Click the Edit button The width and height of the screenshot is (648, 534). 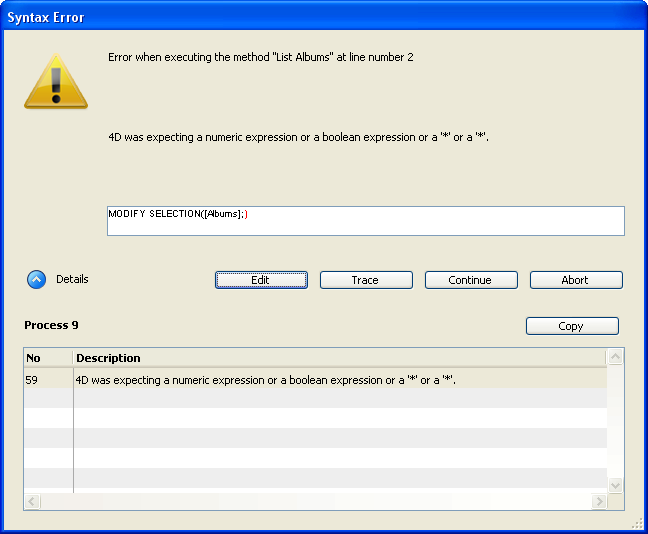click(261, 280)
